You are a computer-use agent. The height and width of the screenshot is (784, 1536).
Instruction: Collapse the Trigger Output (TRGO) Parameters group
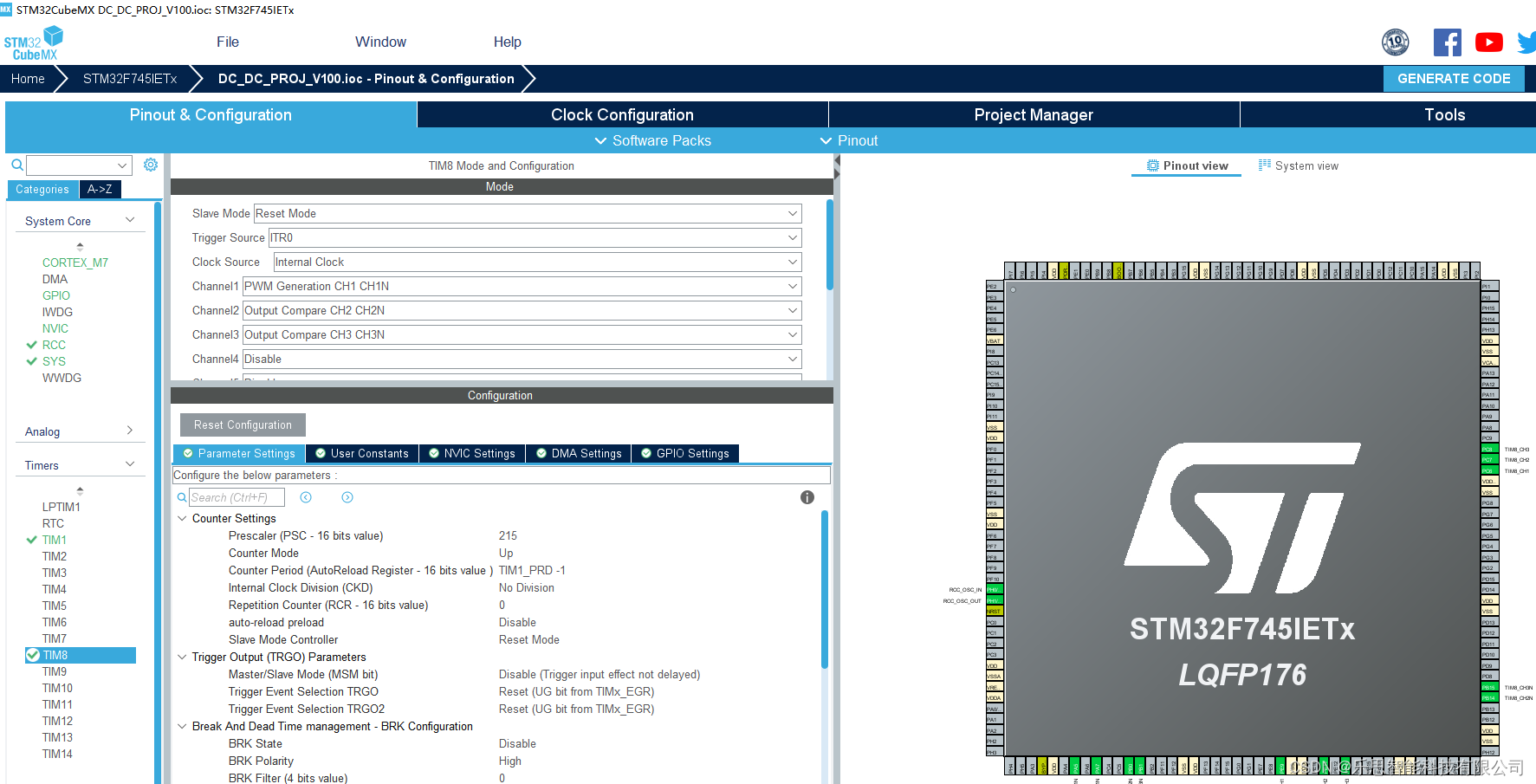pos(182,657)
